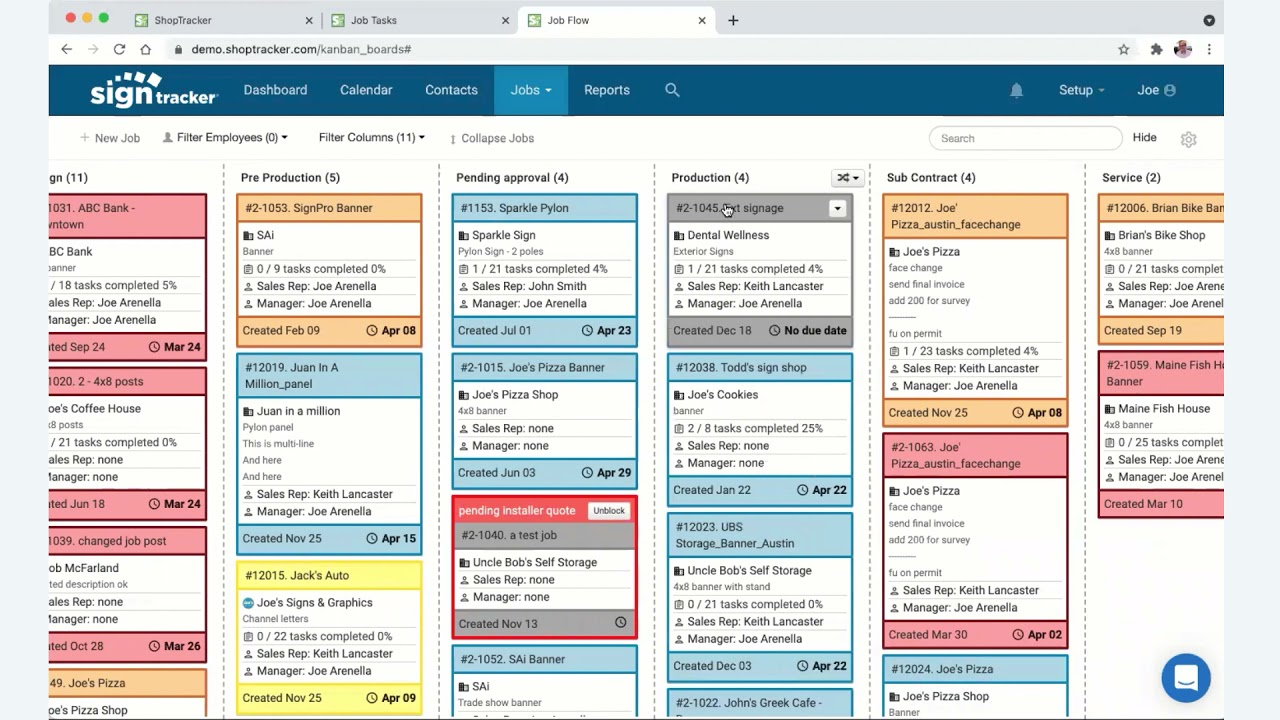Click the search magnifier icon in navbar
This screenshot has width=1280, height=720.
tap(672, 90)
